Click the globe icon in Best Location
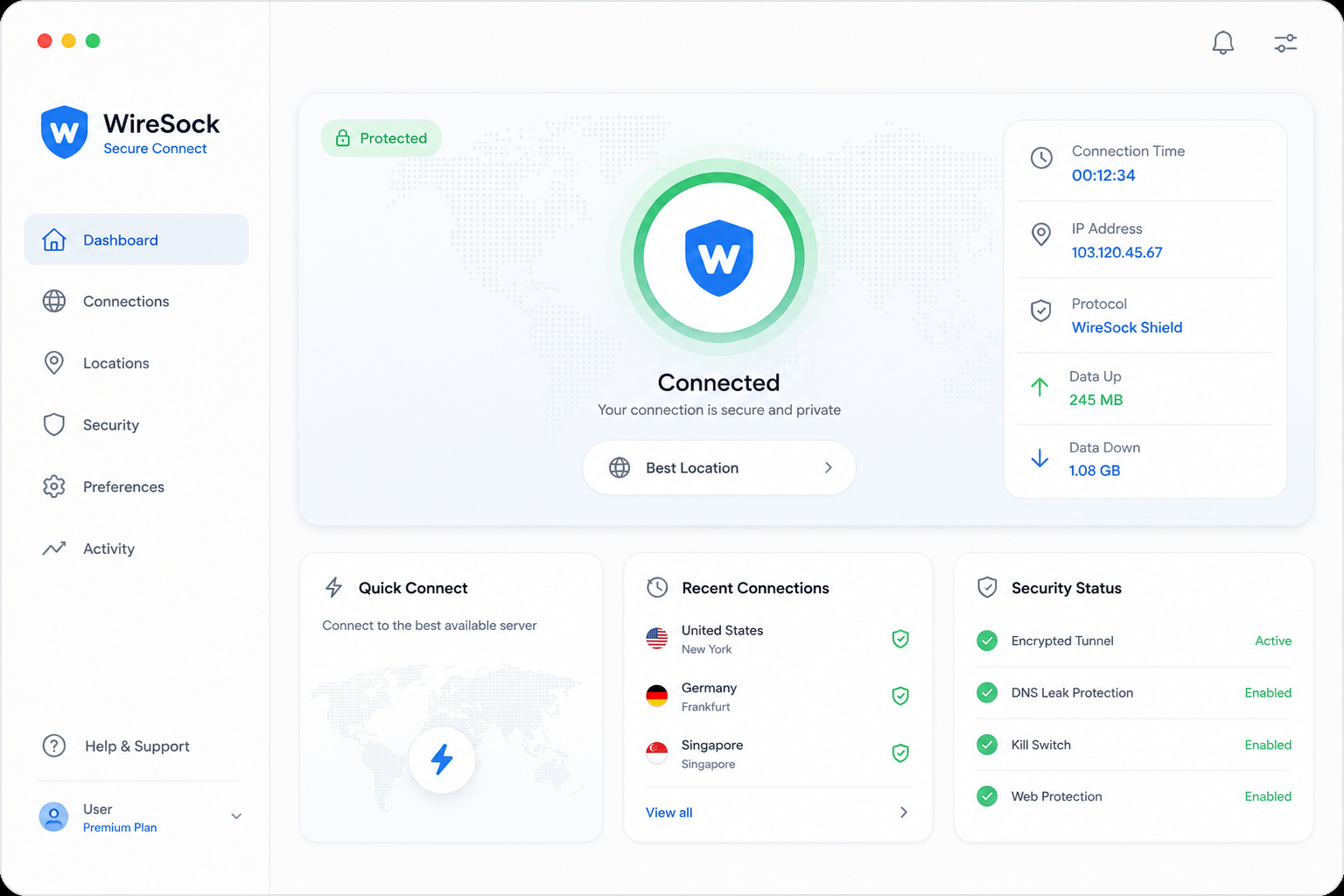Image resolution: width=1344 pixels, height=896 pixels. [x=619, y=467]
